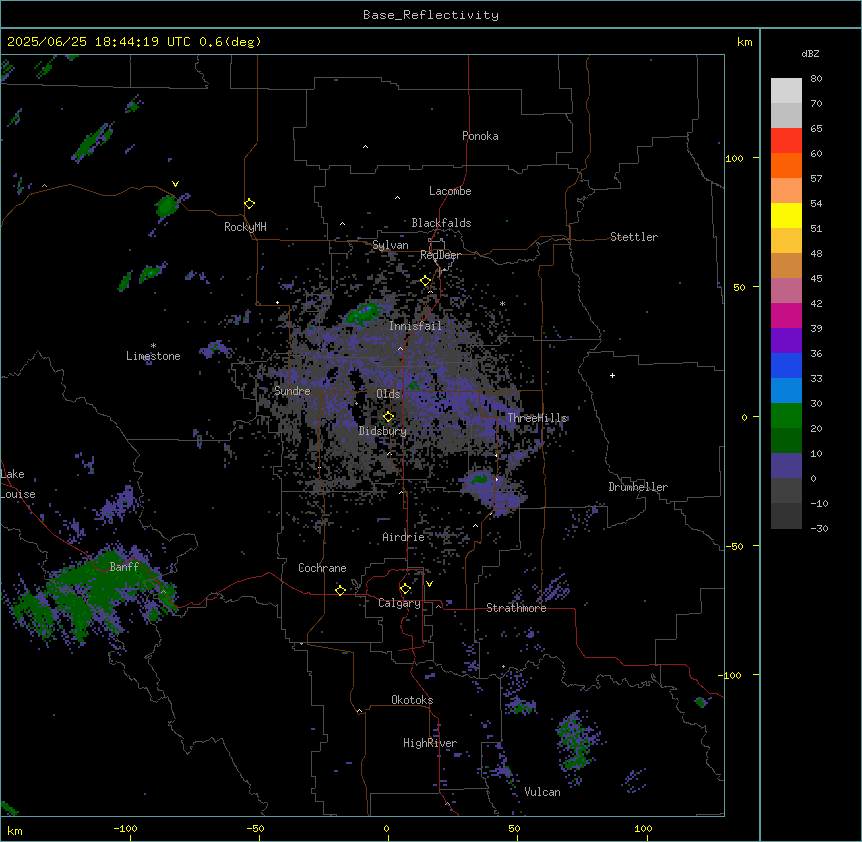Select the violet swatch above 36 in legend

coord(786,340)
